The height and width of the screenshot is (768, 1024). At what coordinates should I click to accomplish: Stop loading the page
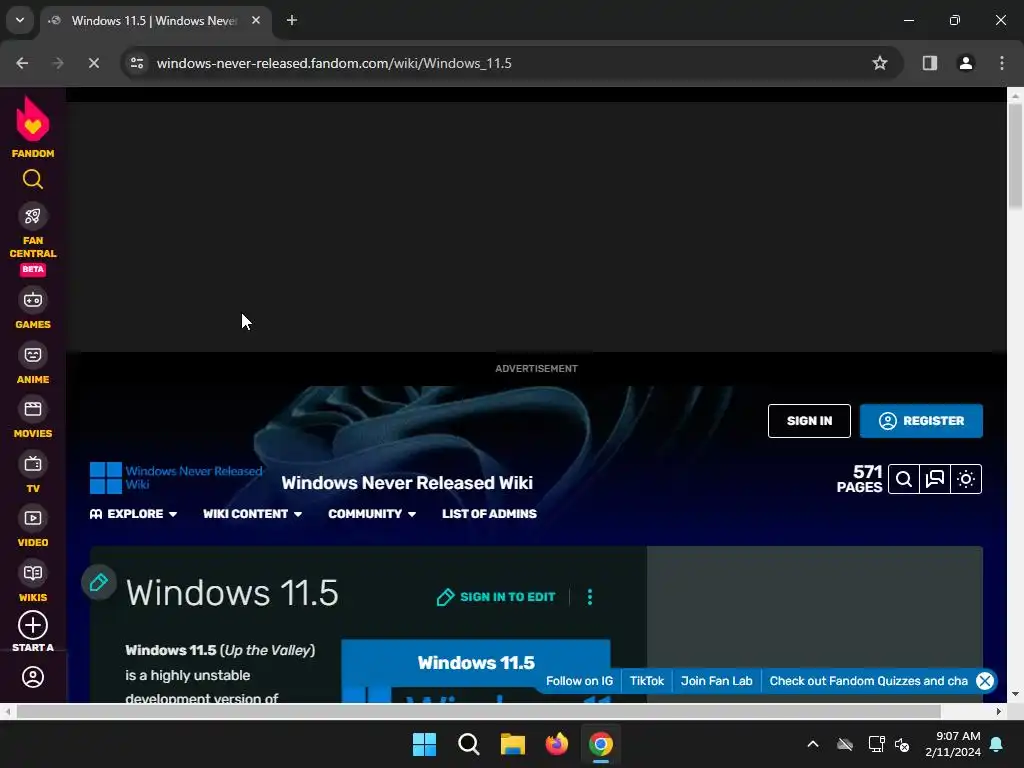point(94,63)
